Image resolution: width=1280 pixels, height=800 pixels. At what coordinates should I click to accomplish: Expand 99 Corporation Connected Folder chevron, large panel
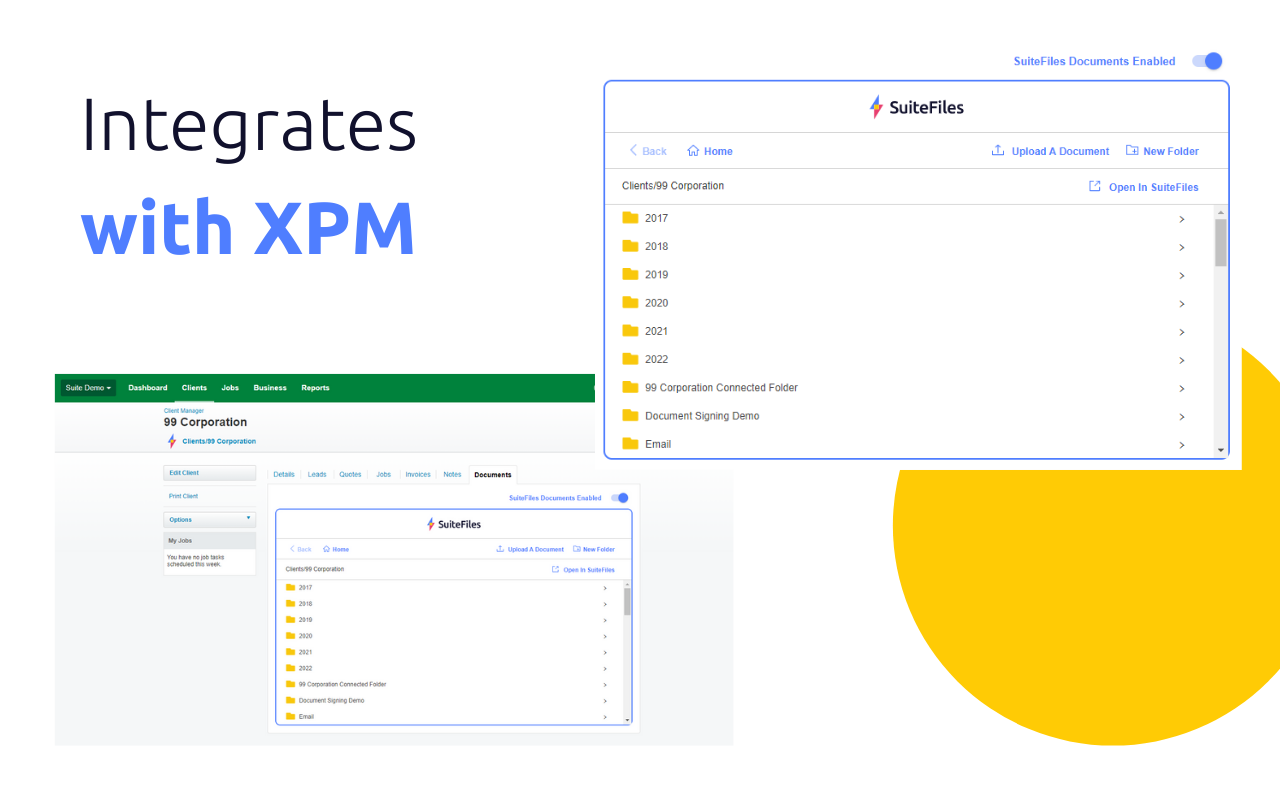click(1182, 388)
